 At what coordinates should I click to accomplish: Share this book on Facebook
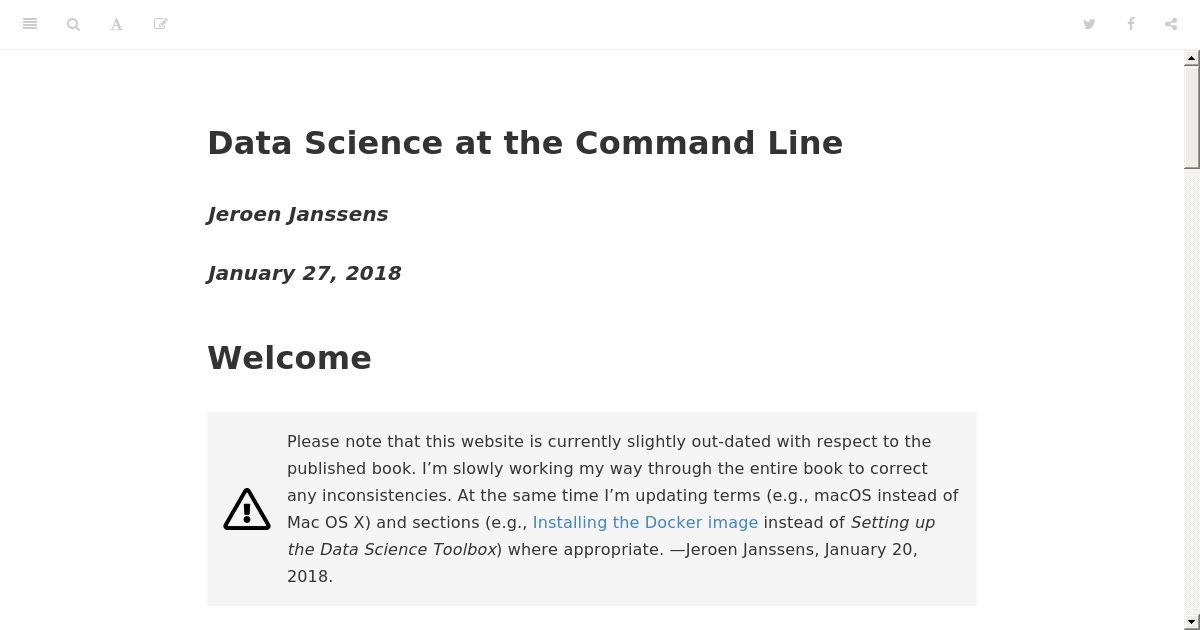point(1130,24)
